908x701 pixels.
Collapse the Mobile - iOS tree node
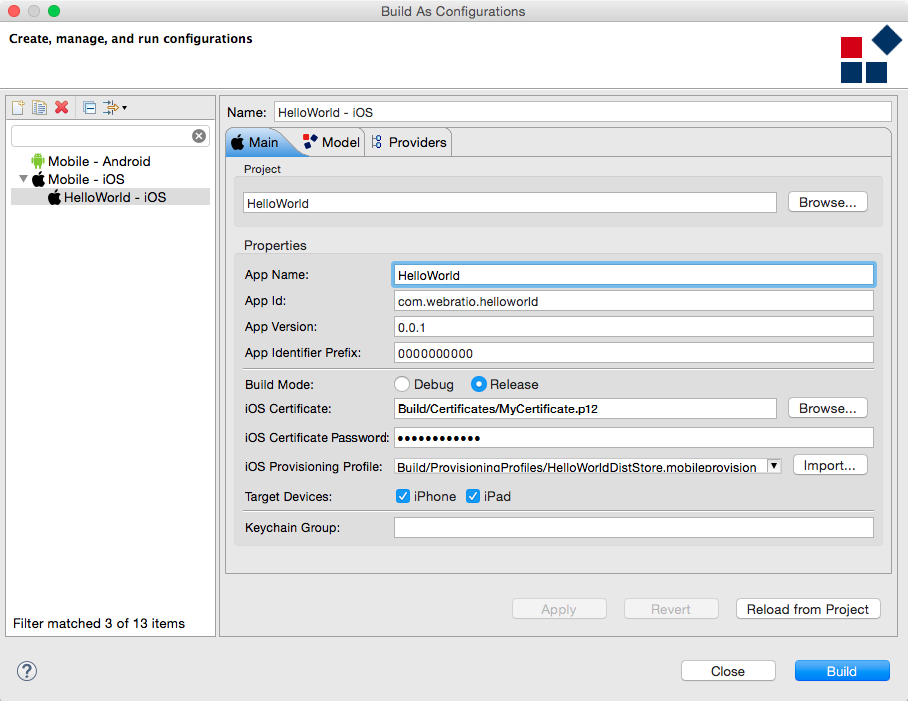[x=23, y=179]
